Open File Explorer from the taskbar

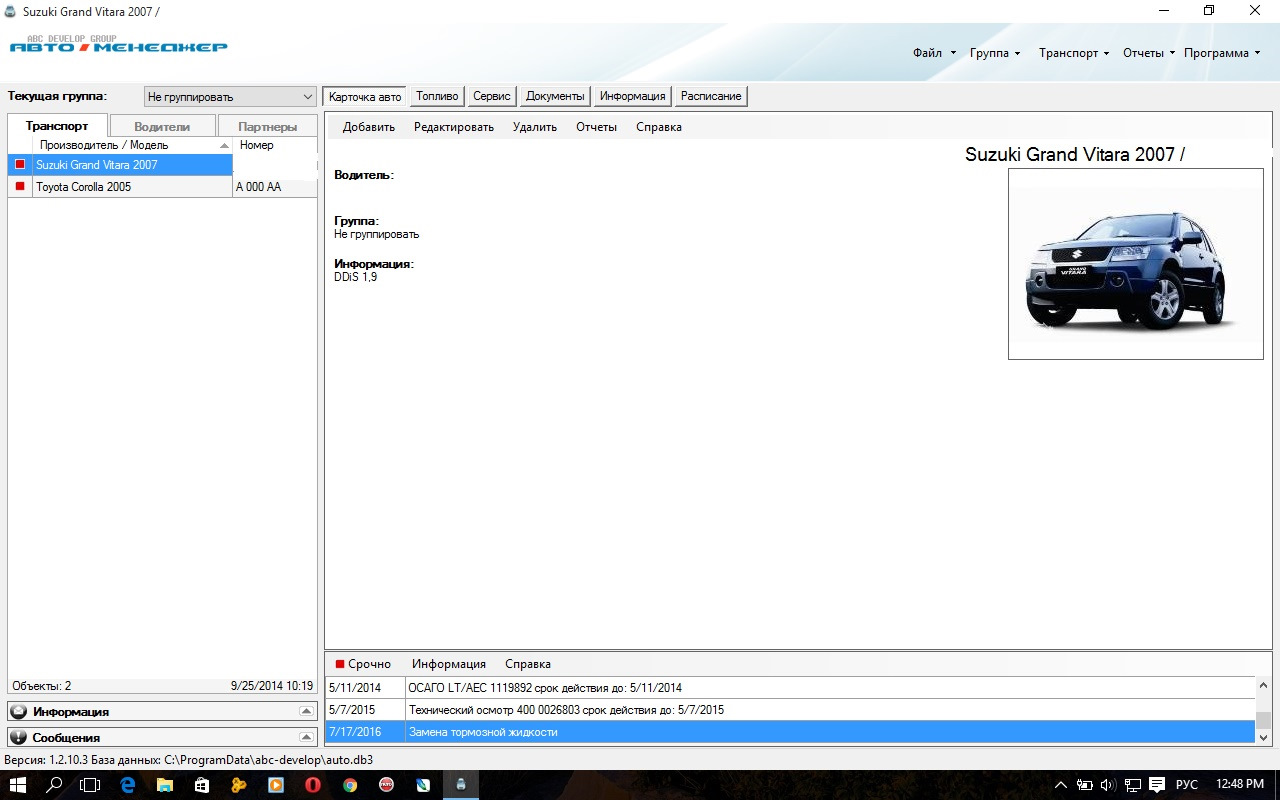164,784
